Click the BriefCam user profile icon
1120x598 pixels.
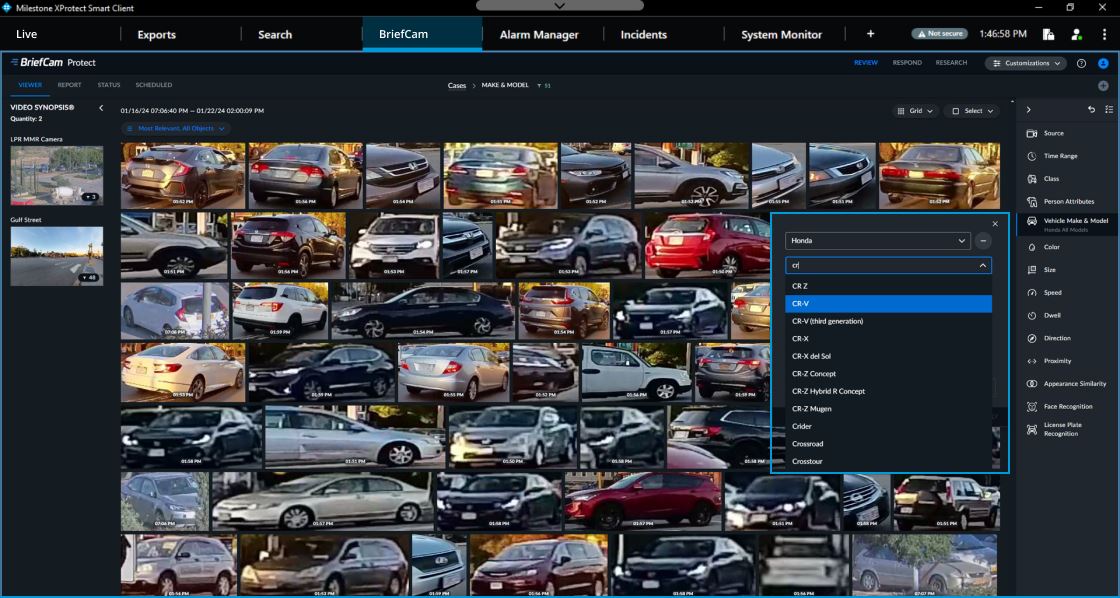1103,63
